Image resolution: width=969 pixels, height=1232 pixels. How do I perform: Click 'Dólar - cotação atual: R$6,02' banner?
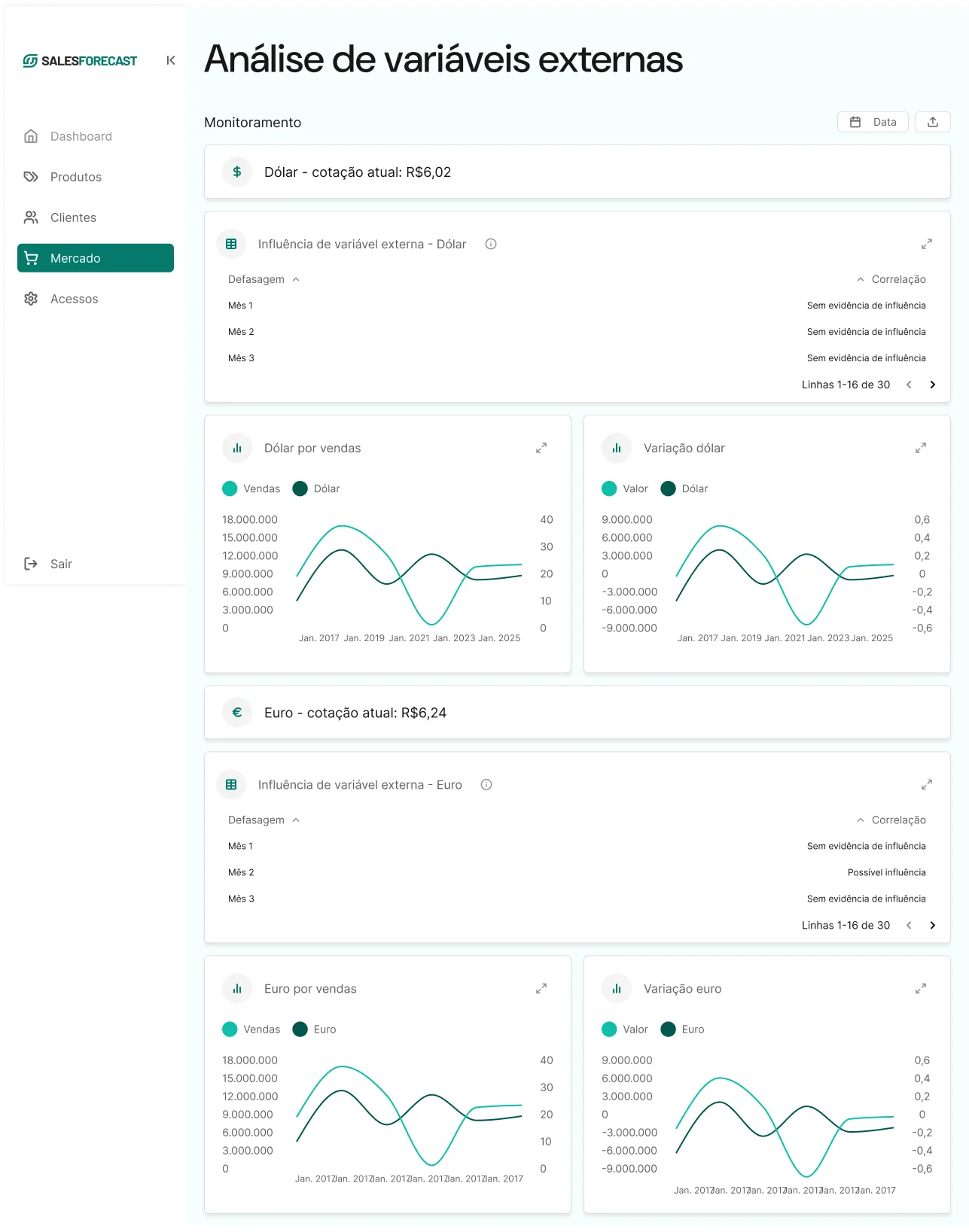(577, 172)
